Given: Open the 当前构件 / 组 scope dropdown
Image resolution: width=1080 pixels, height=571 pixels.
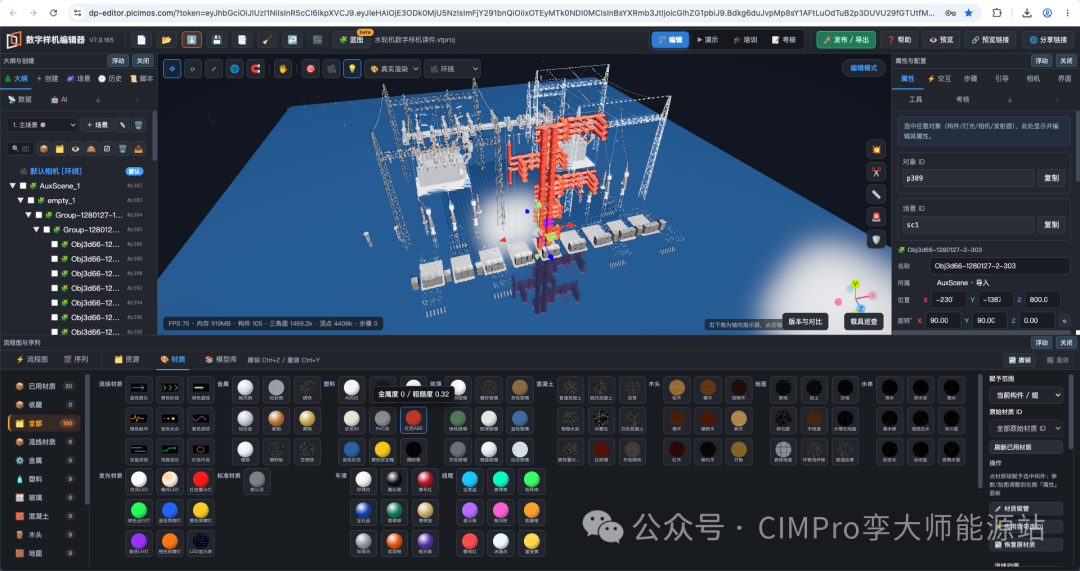Looking at the screenshot, I should (1026, 395).
